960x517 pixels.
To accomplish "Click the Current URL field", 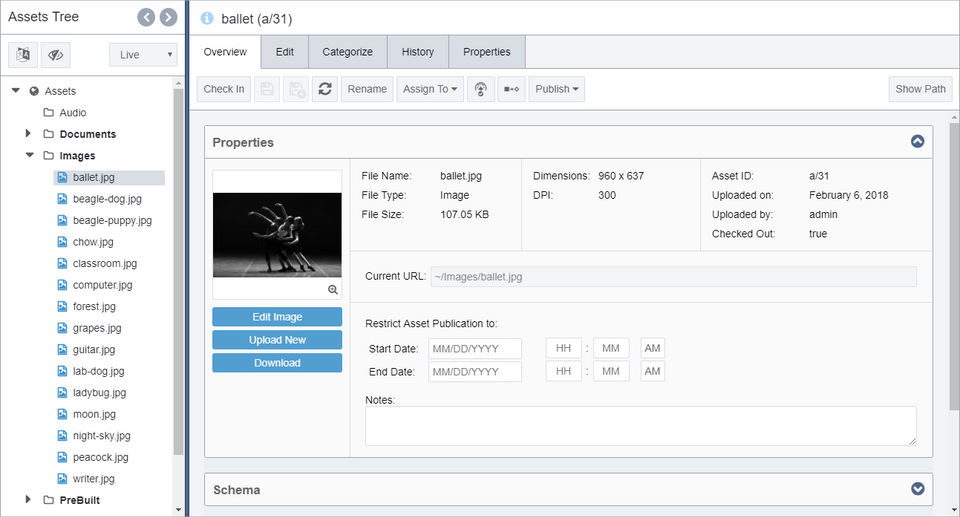I will click(x=673, y=277).
